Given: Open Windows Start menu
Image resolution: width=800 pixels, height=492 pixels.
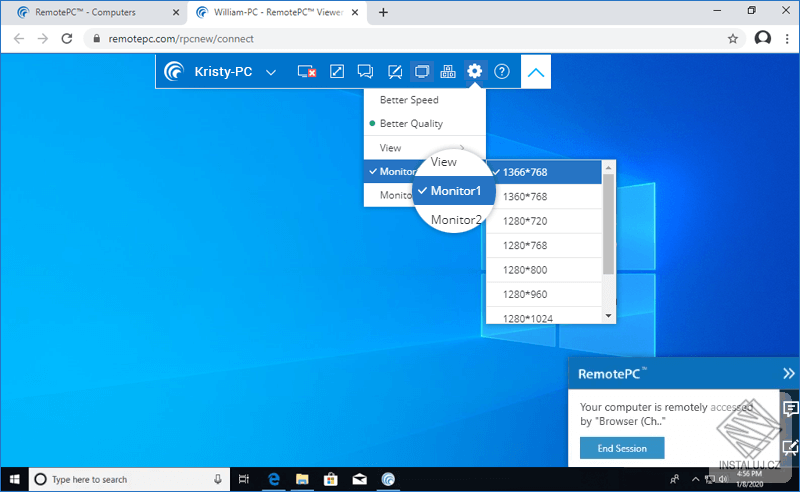Looking at the screenshot, I should 14,479.
